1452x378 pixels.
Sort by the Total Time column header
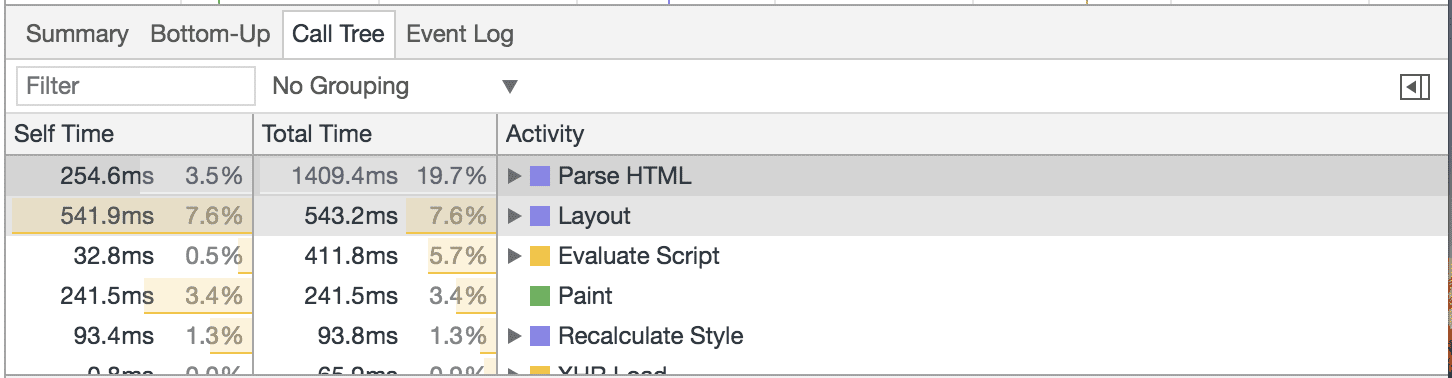point(375,134)
